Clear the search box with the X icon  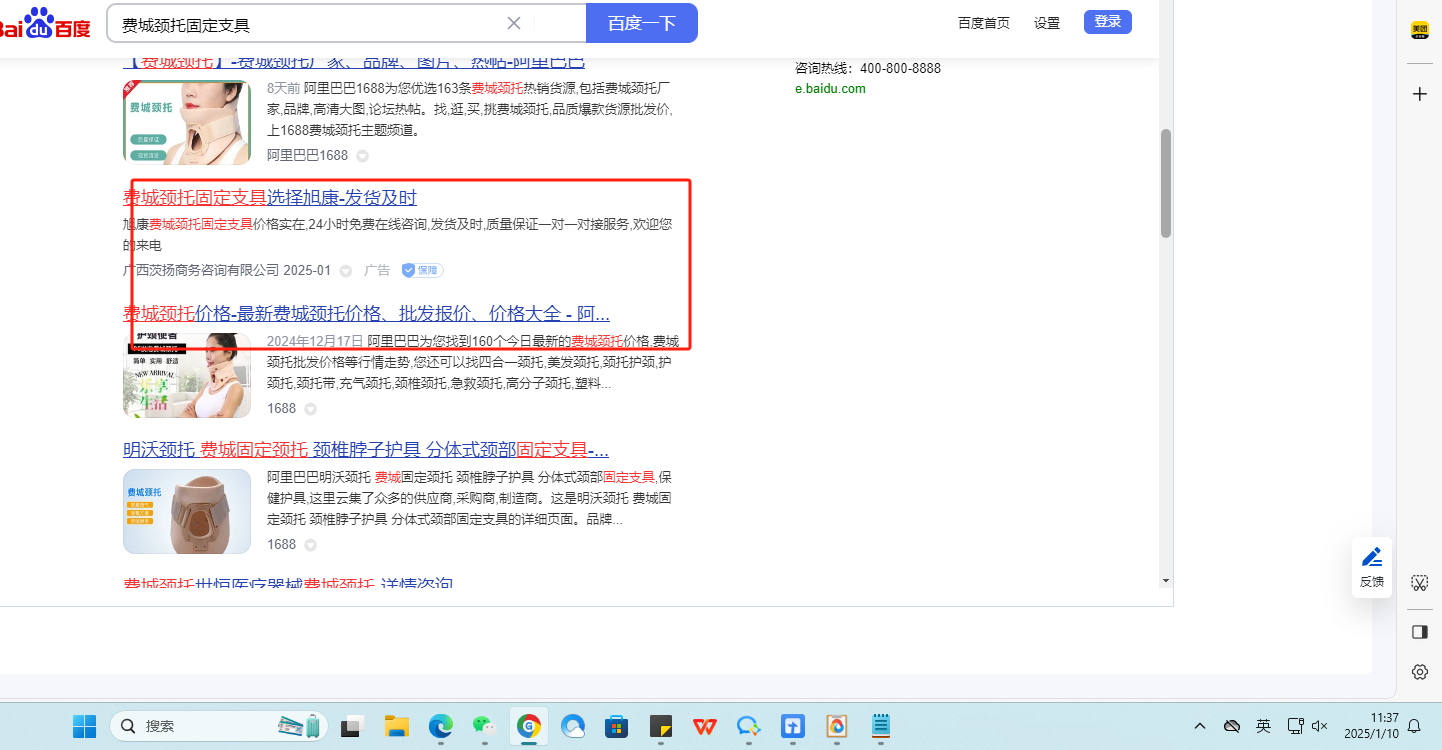[x=514, y=23]
